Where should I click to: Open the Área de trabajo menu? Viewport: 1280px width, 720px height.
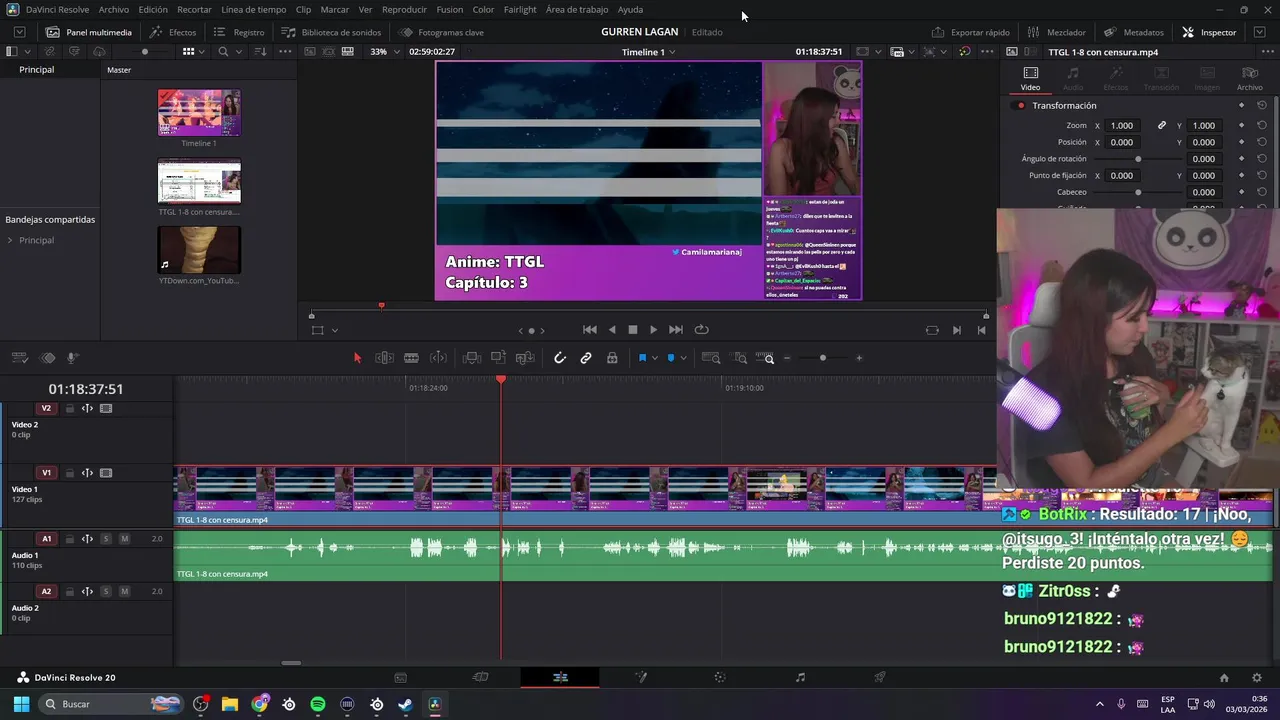577,9
